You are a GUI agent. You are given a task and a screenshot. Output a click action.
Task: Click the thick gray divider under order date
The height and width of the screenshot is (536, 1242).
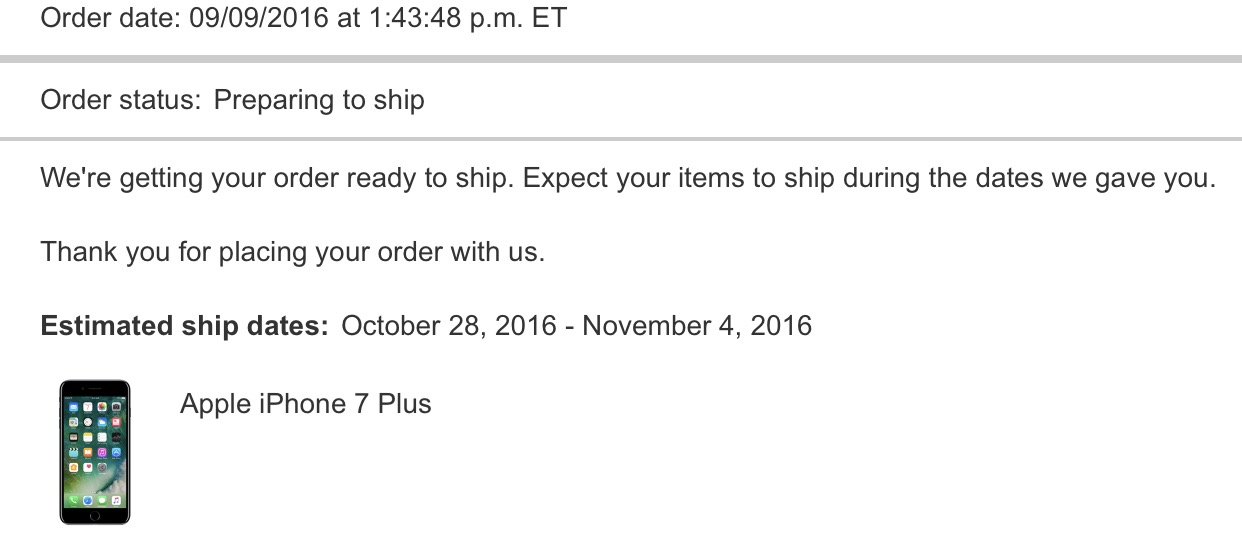pos(621,60)
